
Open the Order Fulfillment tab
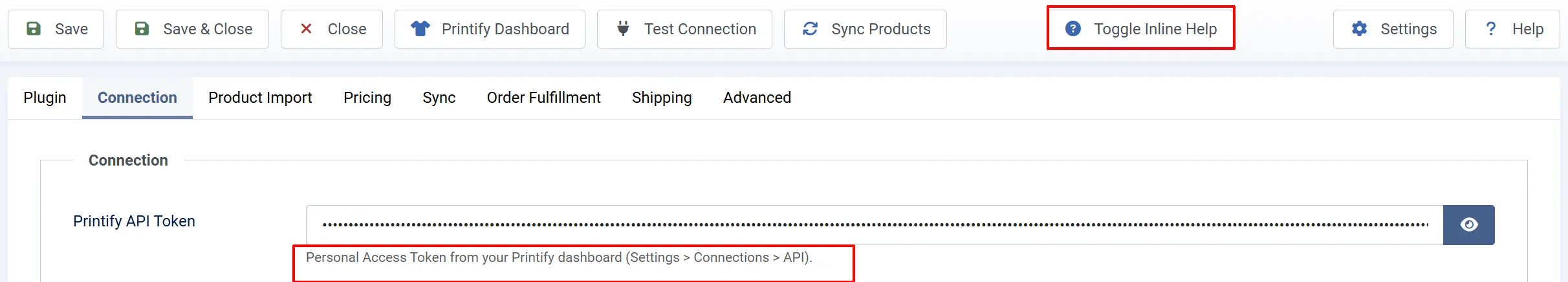pos(544,98)
